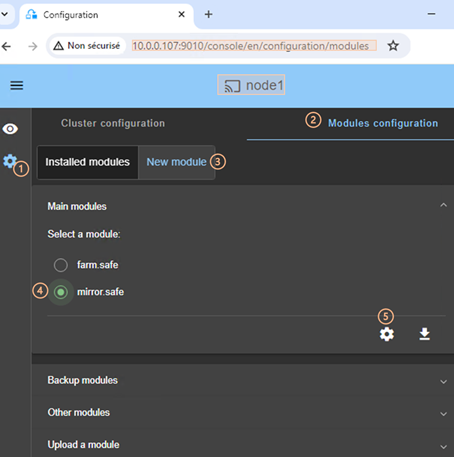
Task: Select the farm.safe radio button
Action: 61,265
